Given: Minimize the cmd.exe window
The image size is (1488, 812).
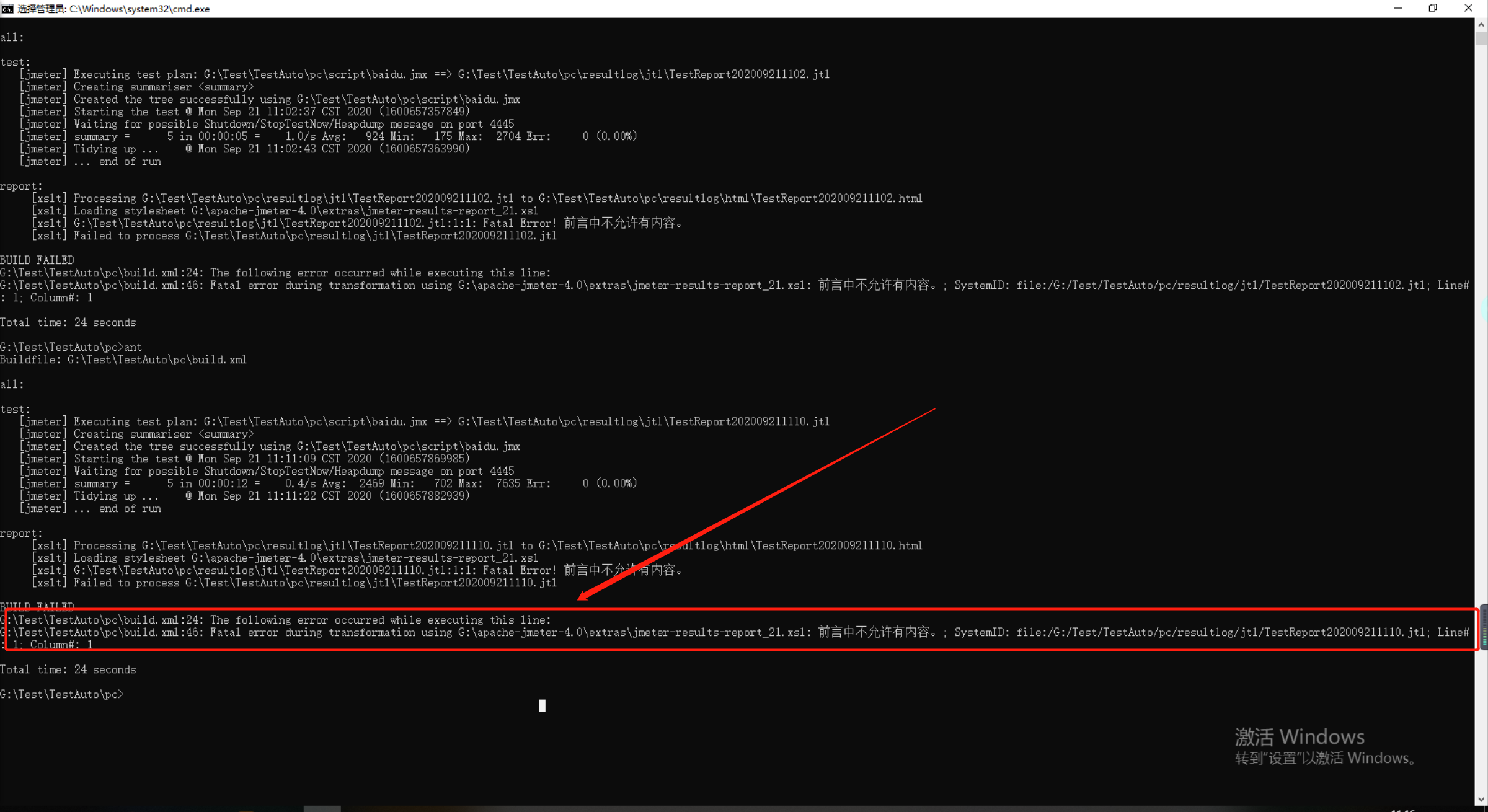Looking at the screenshot, I should 1397,9.
